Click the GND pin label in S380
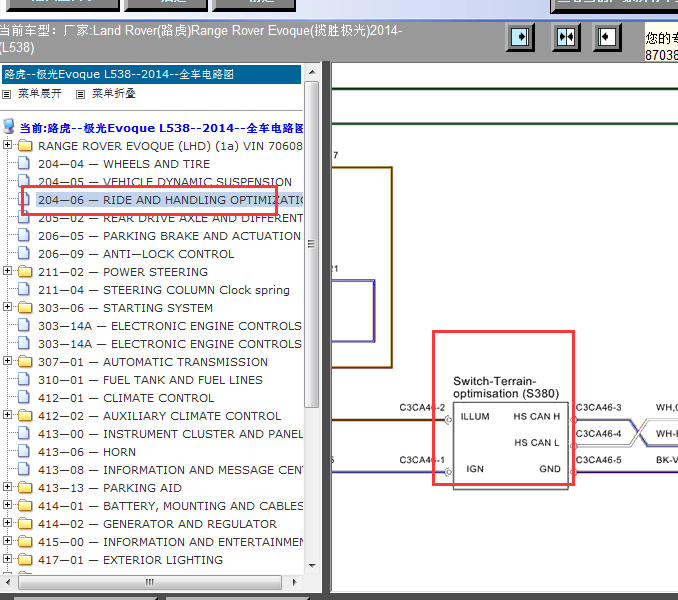This screenshot has height=600, width=678. coord(550,469)
